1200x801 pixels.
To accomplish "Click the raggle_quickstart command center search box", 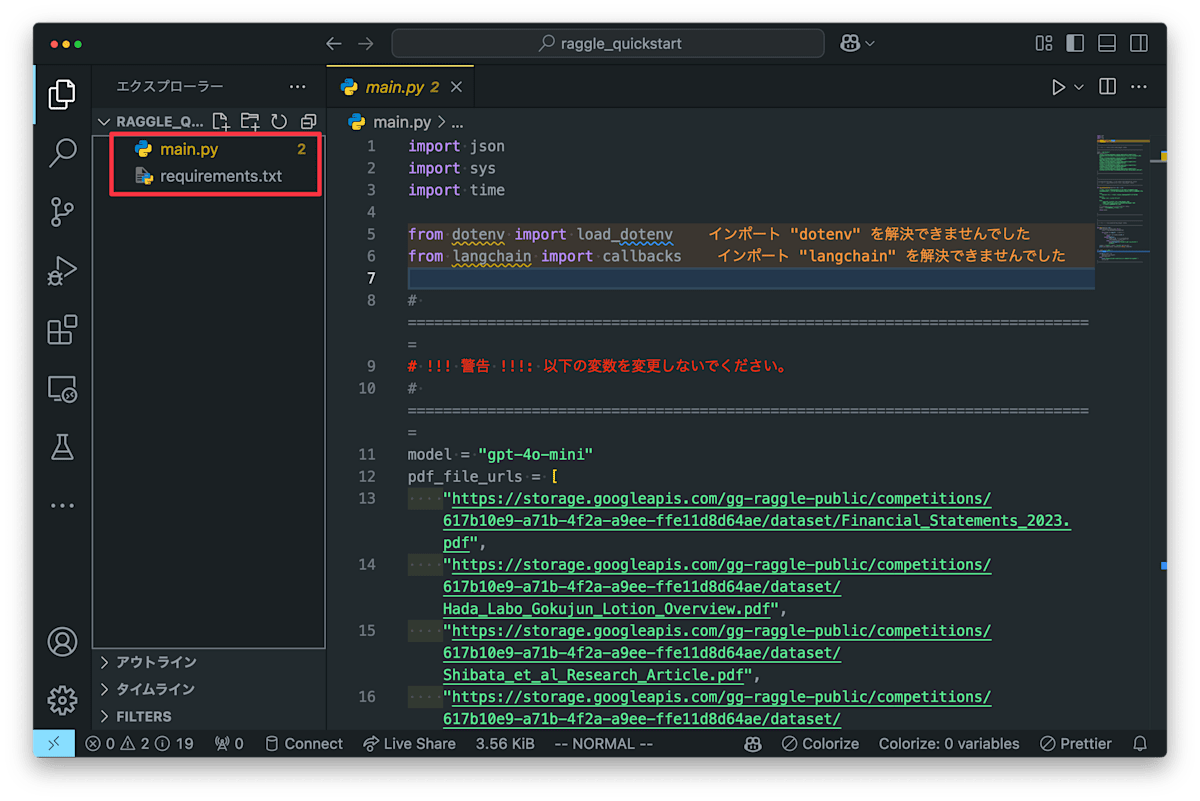I will (608, 44).
